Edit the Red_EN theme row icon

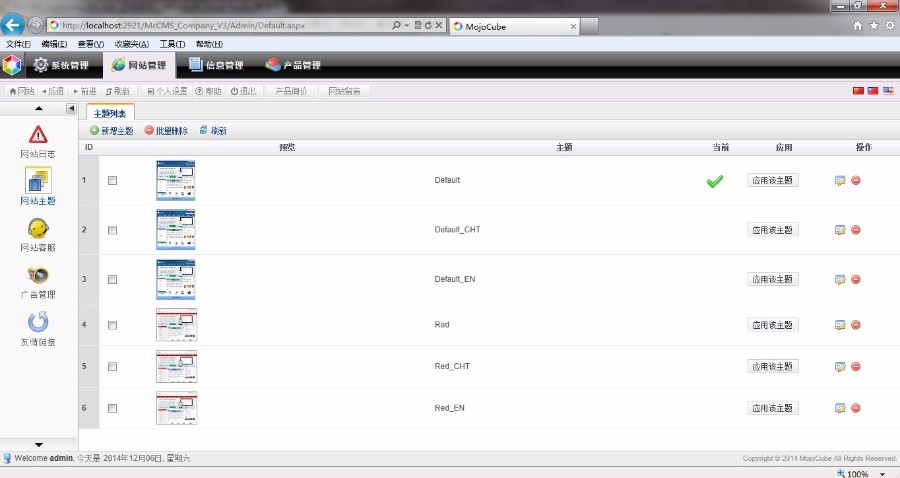coord(840,409)
